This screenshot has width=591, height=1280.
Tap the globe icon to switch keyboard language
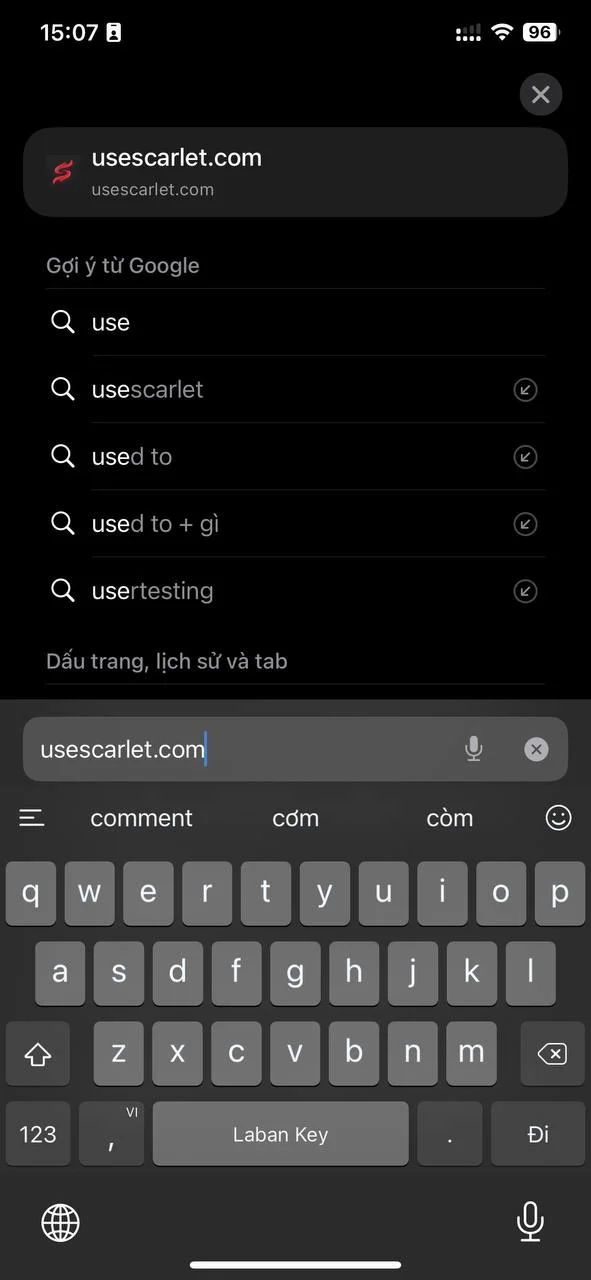60,1222
